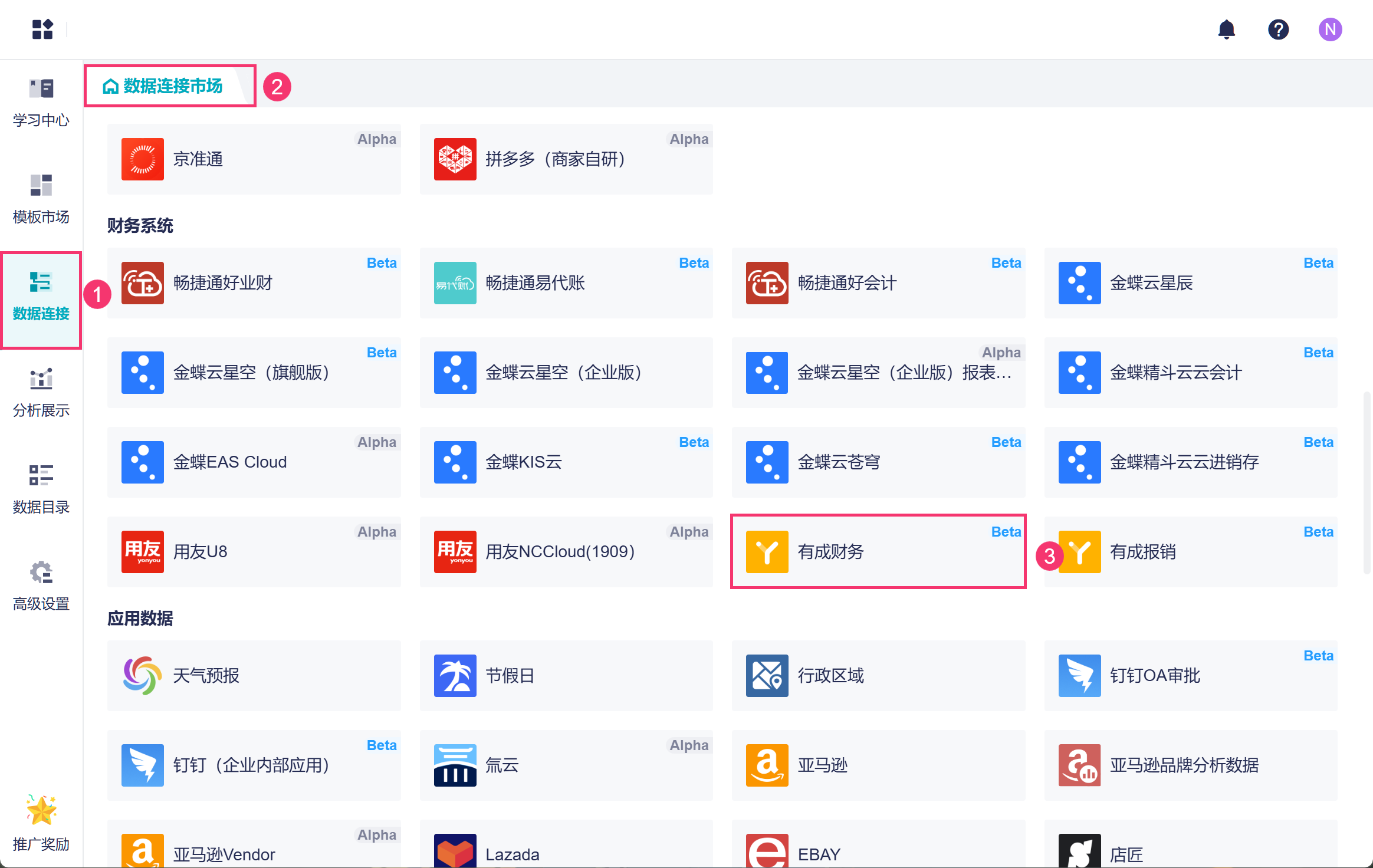Select the 有成财务 connector card
Screen dimensions: 1373x868
[x=878, y=551]
